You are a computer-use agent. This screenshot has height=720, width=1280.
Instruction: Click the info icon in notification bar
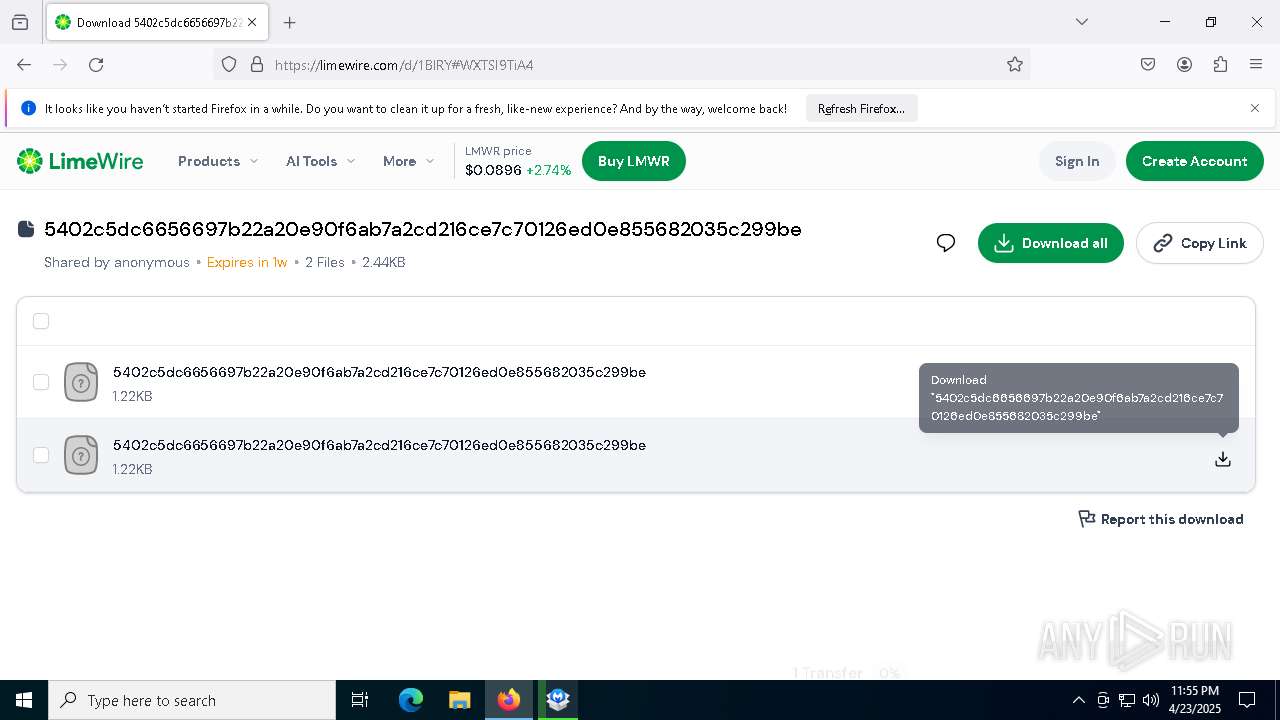(28, 108)
